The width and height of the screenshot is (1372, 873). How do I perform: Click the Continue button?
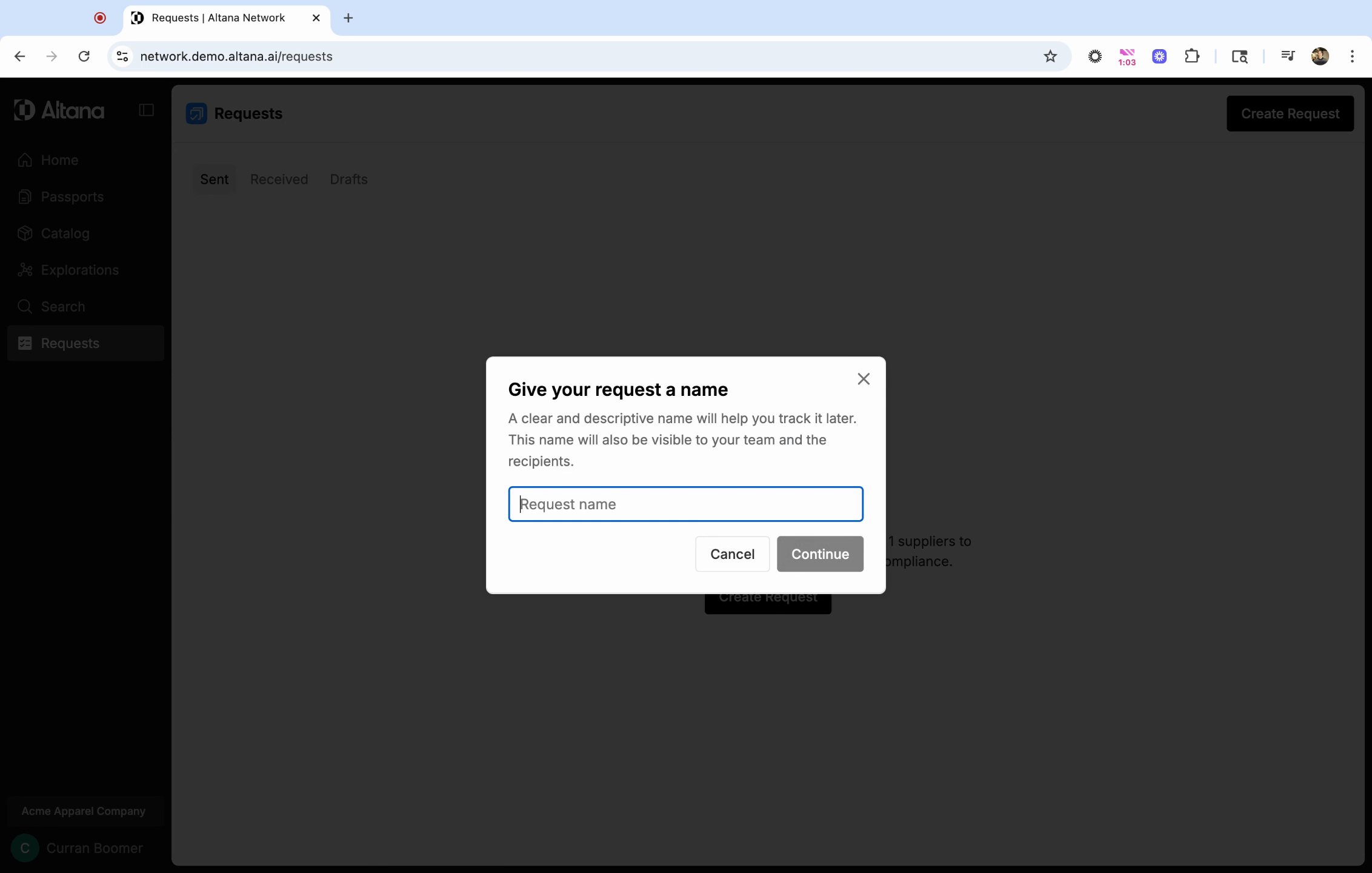[819, 554]
